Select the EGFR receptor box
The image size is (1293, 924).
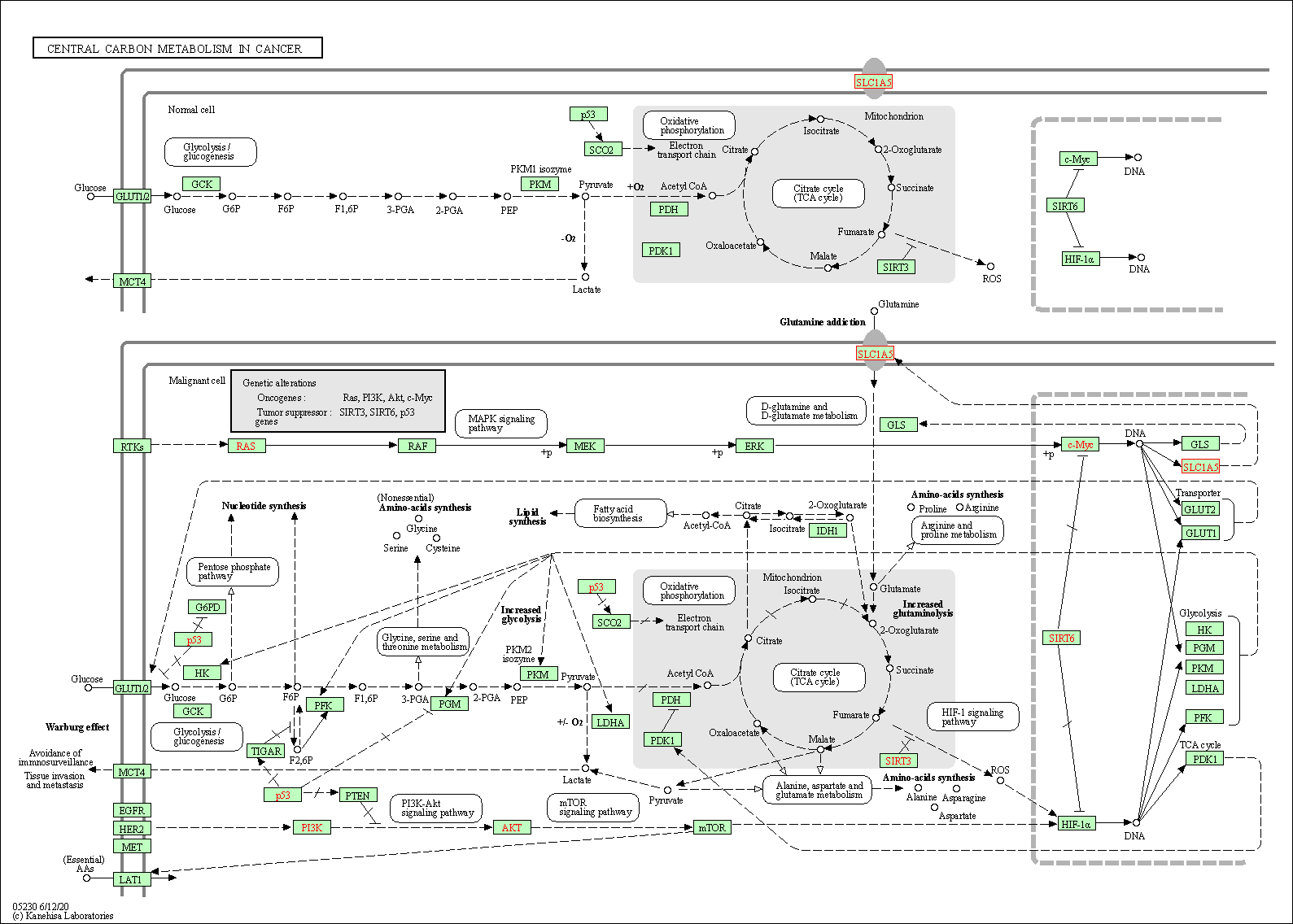132,810
